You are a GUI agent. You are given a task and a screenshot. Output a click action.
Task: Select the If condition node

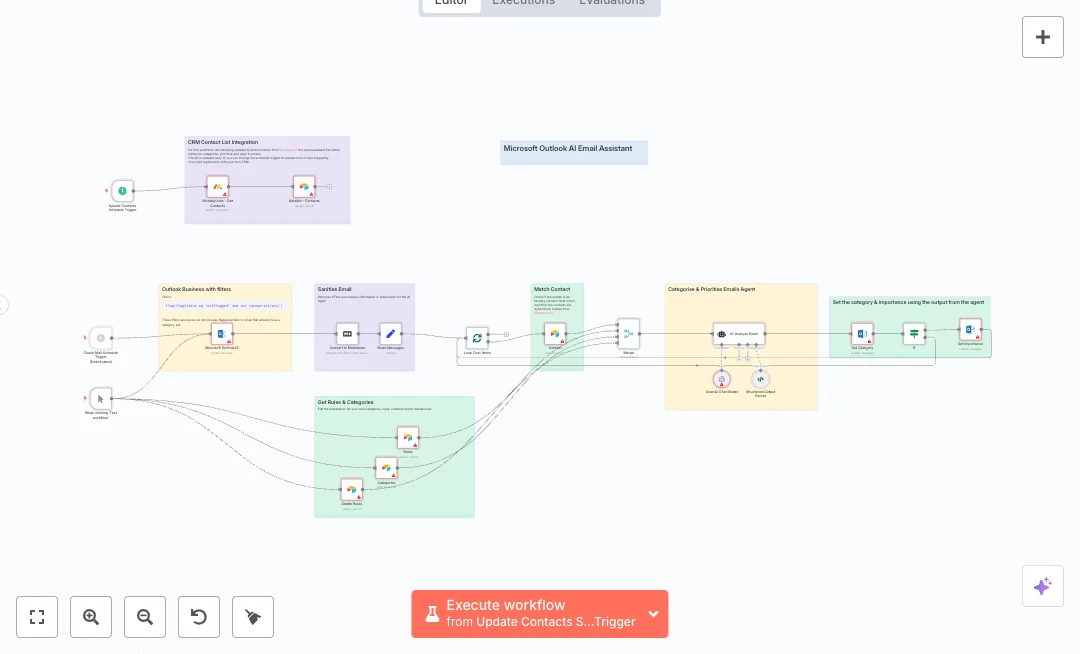click(914, 333)
